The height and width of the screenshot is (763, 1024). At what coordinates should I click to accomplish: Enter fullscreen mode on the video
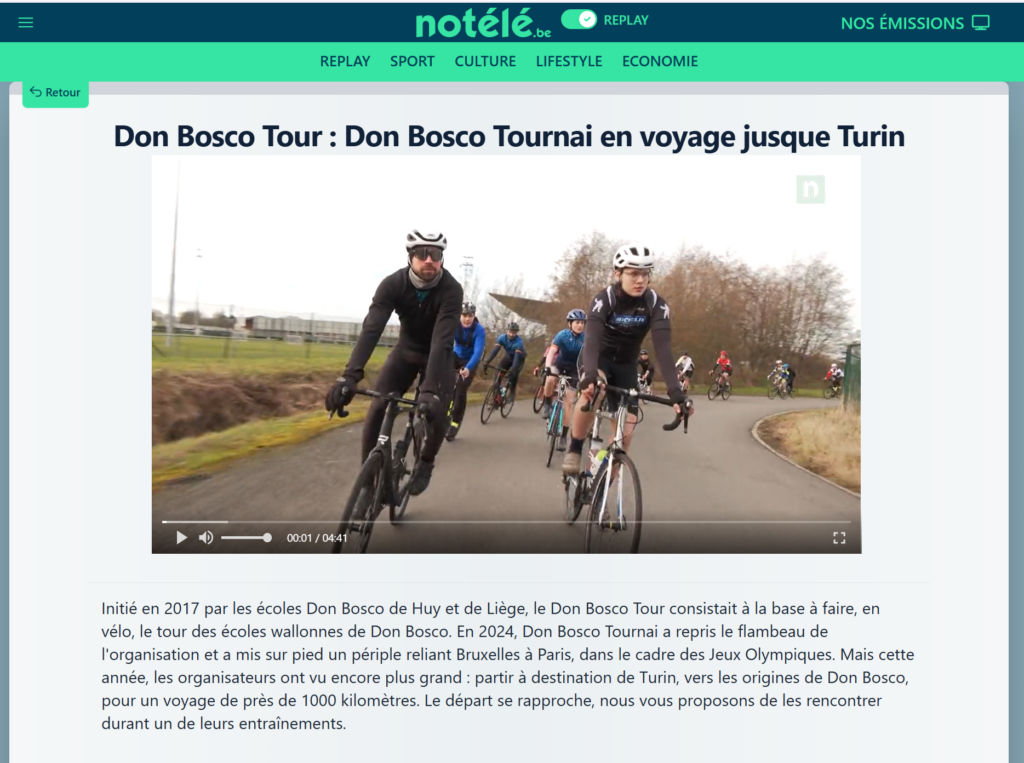(839, 538)
